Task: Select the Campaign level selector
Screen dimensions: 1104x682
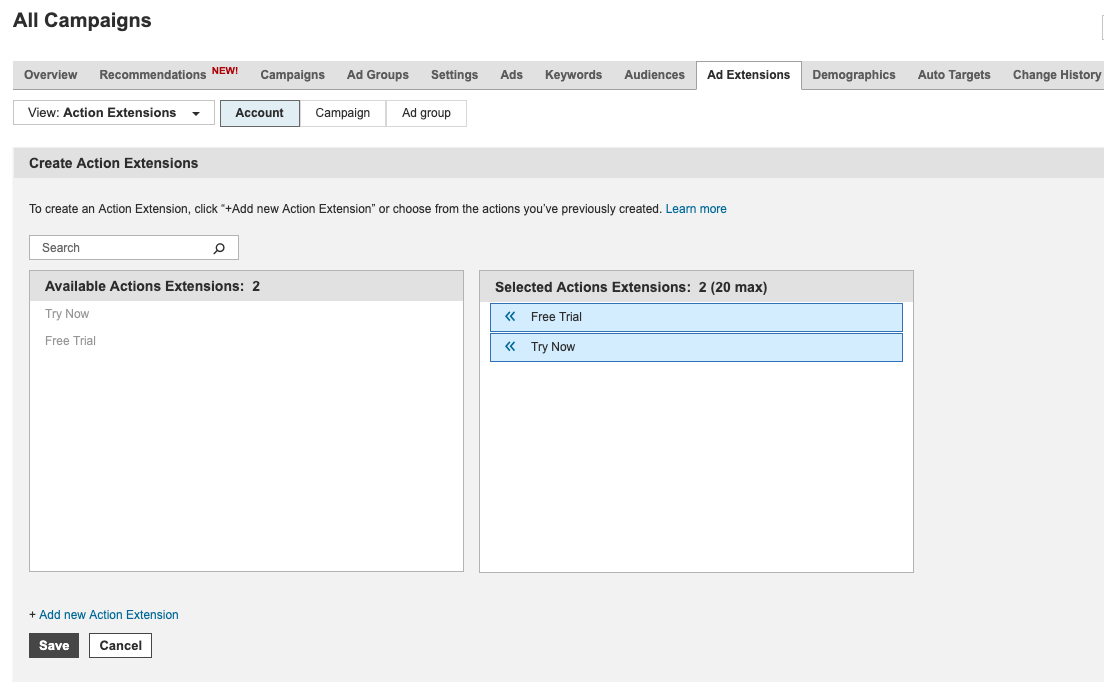Action: click(x=343, y=113)
